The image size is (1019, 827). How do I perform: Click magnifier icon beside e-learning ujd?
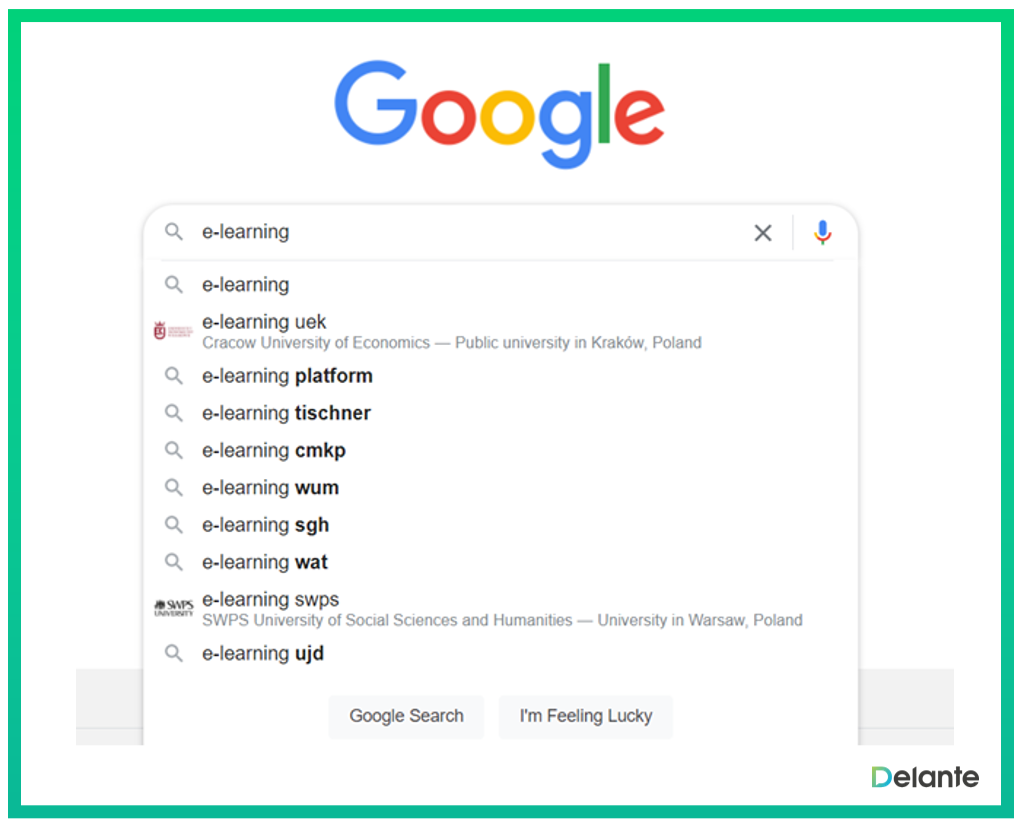coord(174,653)
